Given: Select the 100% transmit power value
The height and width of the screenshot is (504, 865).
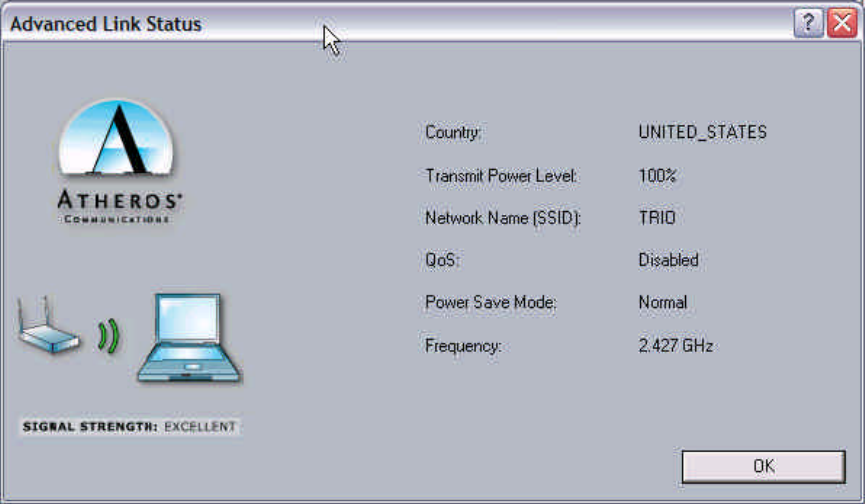Looking at the screenshot, I should [x=657, y=176].
